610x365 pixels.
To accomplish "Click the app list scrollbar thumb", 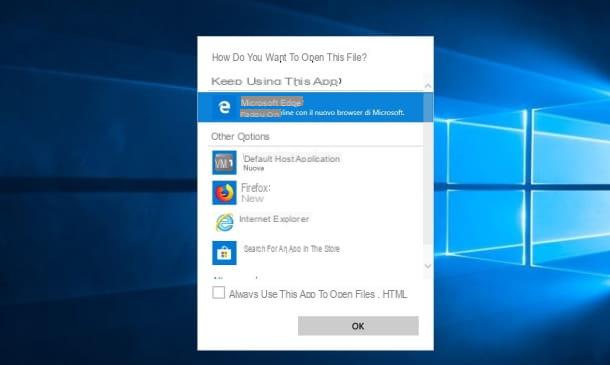I will point(428,168).
